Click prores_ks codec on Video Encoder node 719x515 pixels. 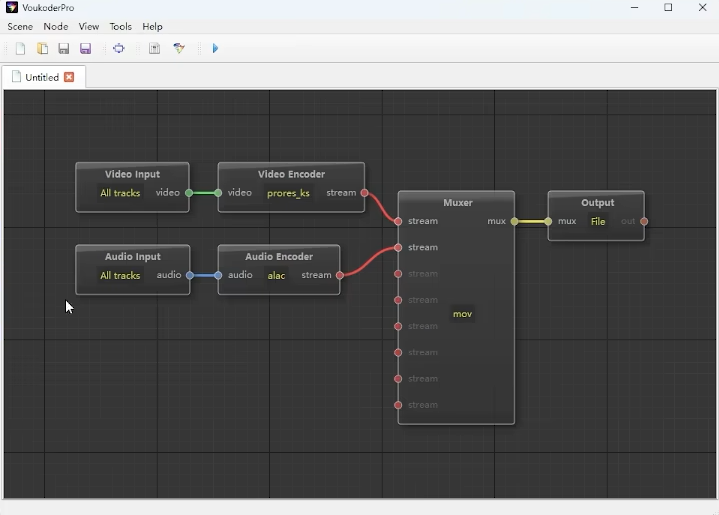click(x=288, y=194)
